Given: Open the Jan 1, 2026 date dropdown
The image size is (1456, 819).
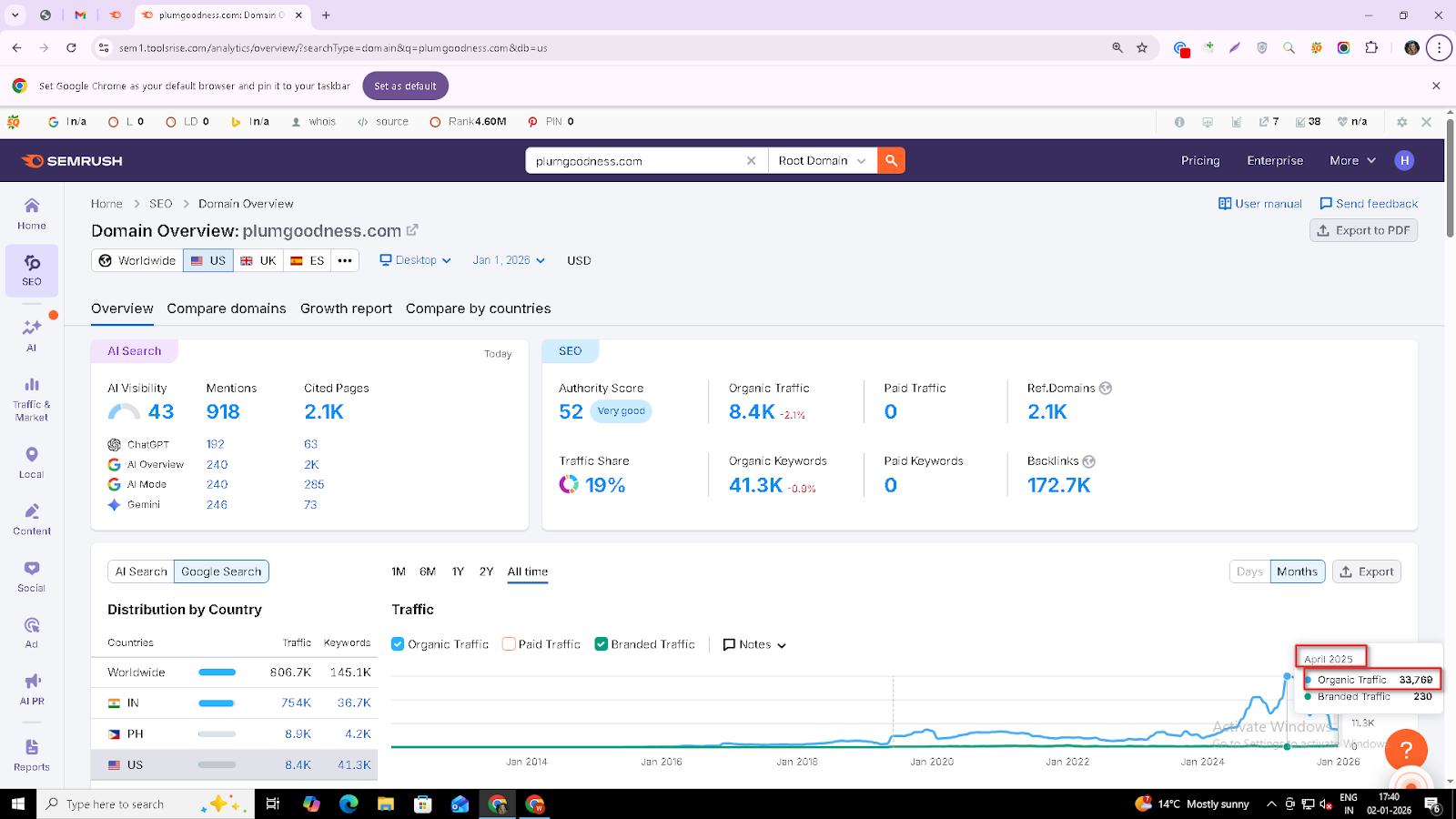Looking at the screenshot, I should (x=509, y=260).
